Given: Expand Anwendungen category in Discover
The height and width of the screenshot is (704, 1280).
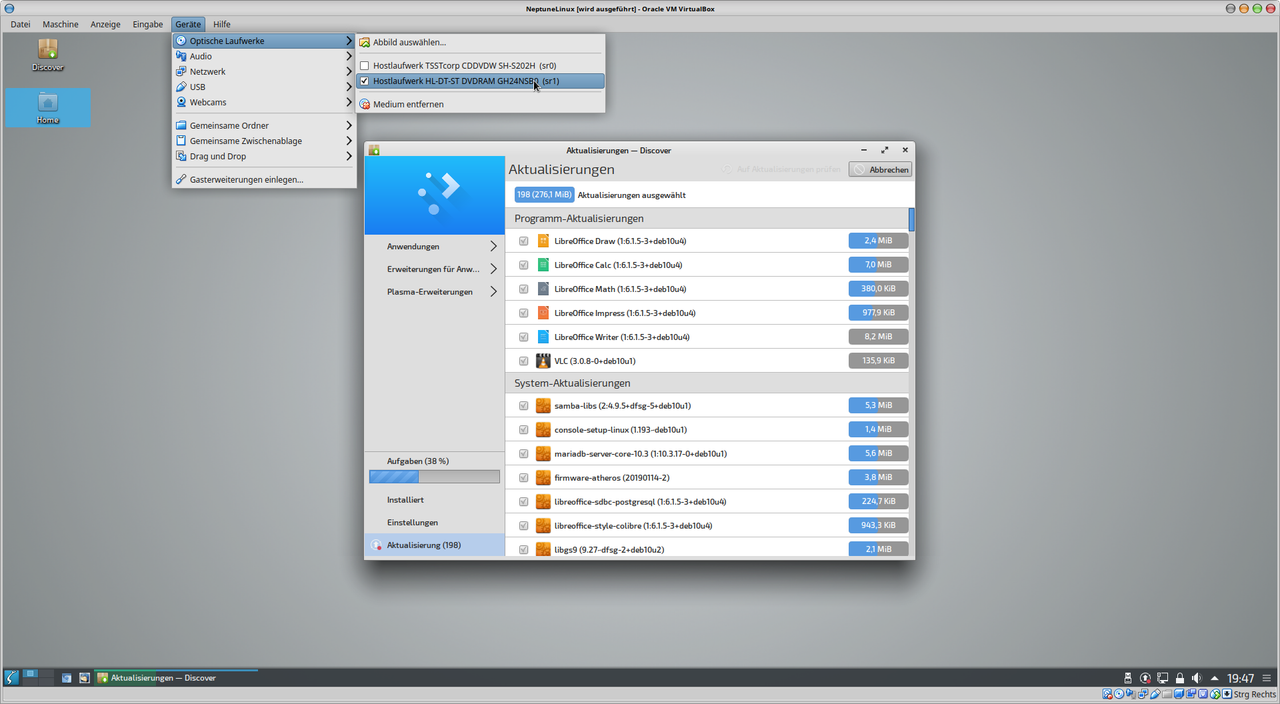Looking at the screenshot, I should coord(435,246).
